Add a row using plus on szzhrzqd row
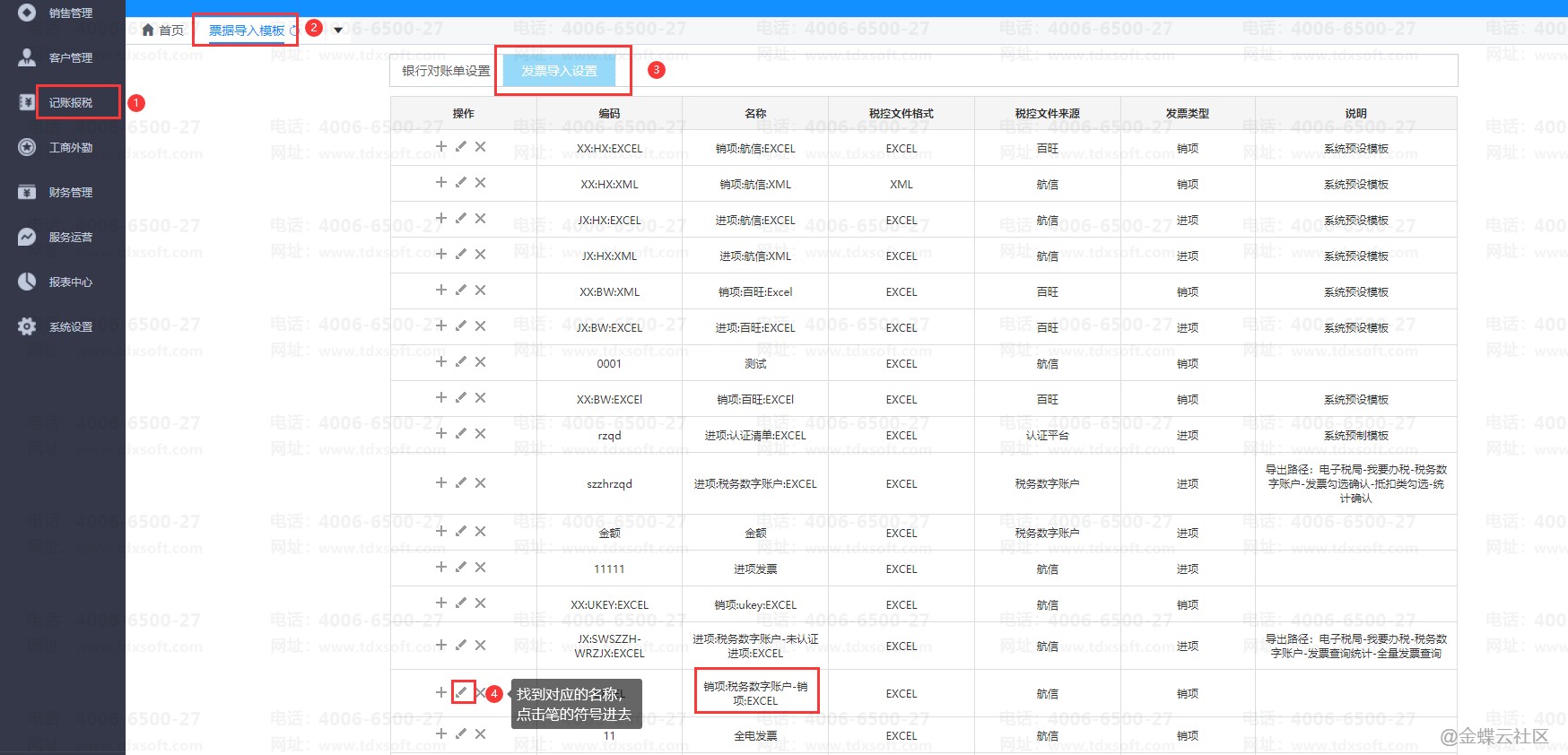 [440, 482]
